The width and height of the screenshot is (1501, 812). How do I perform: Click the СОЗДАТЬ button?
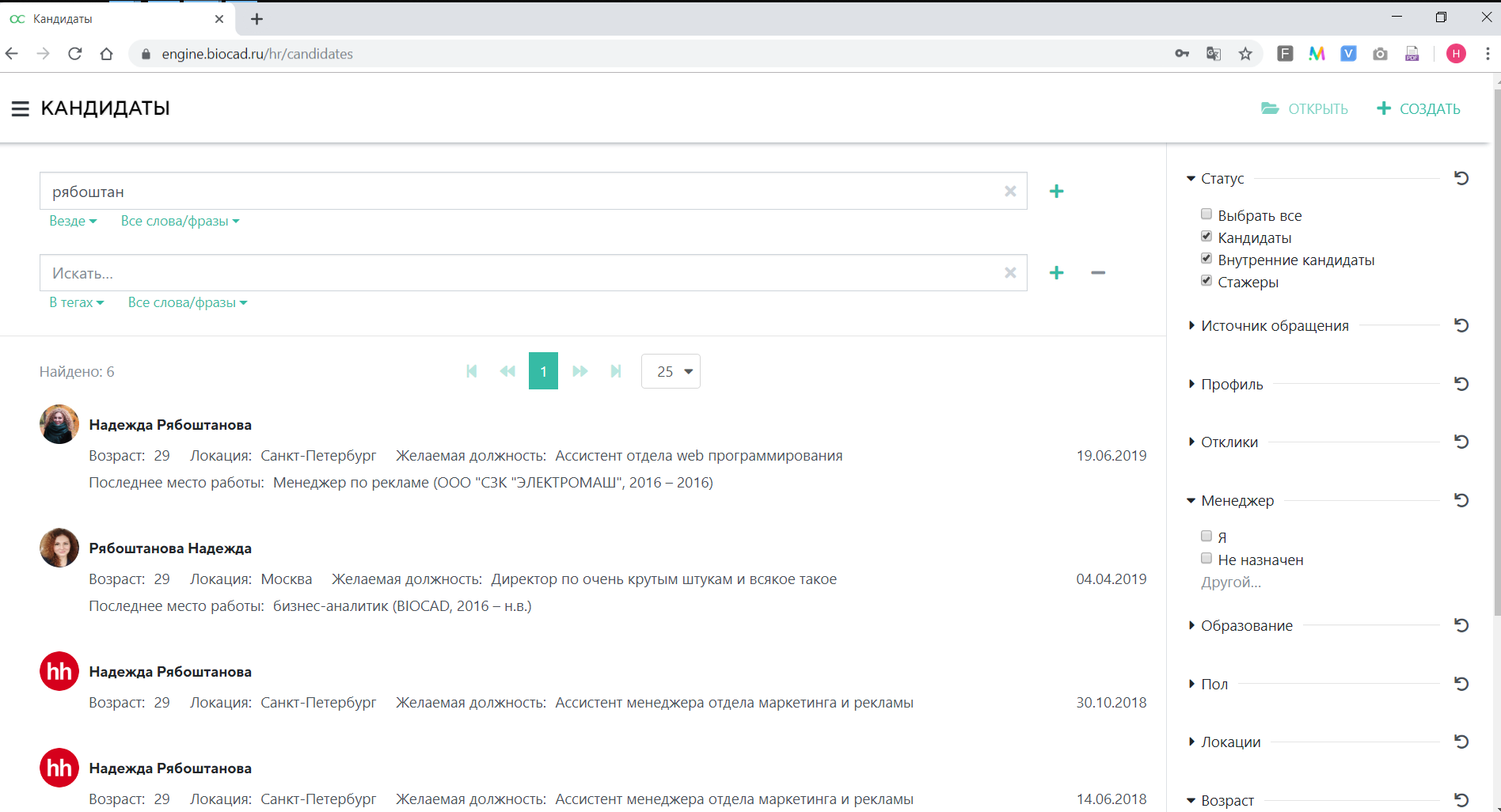(x=1419, y=109)
